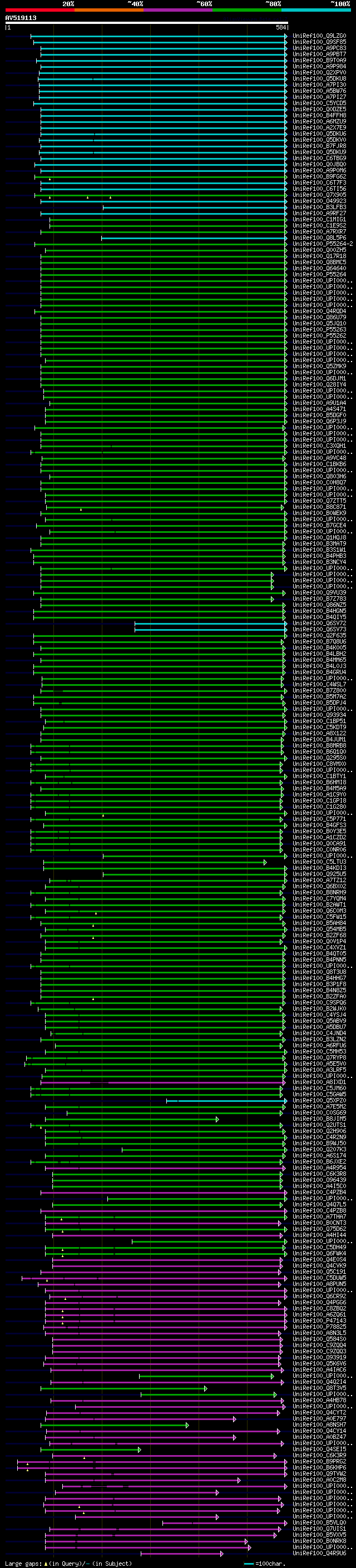
Task: Select hit UniRef100_B7FJR8
Action: tap(319, 146)
